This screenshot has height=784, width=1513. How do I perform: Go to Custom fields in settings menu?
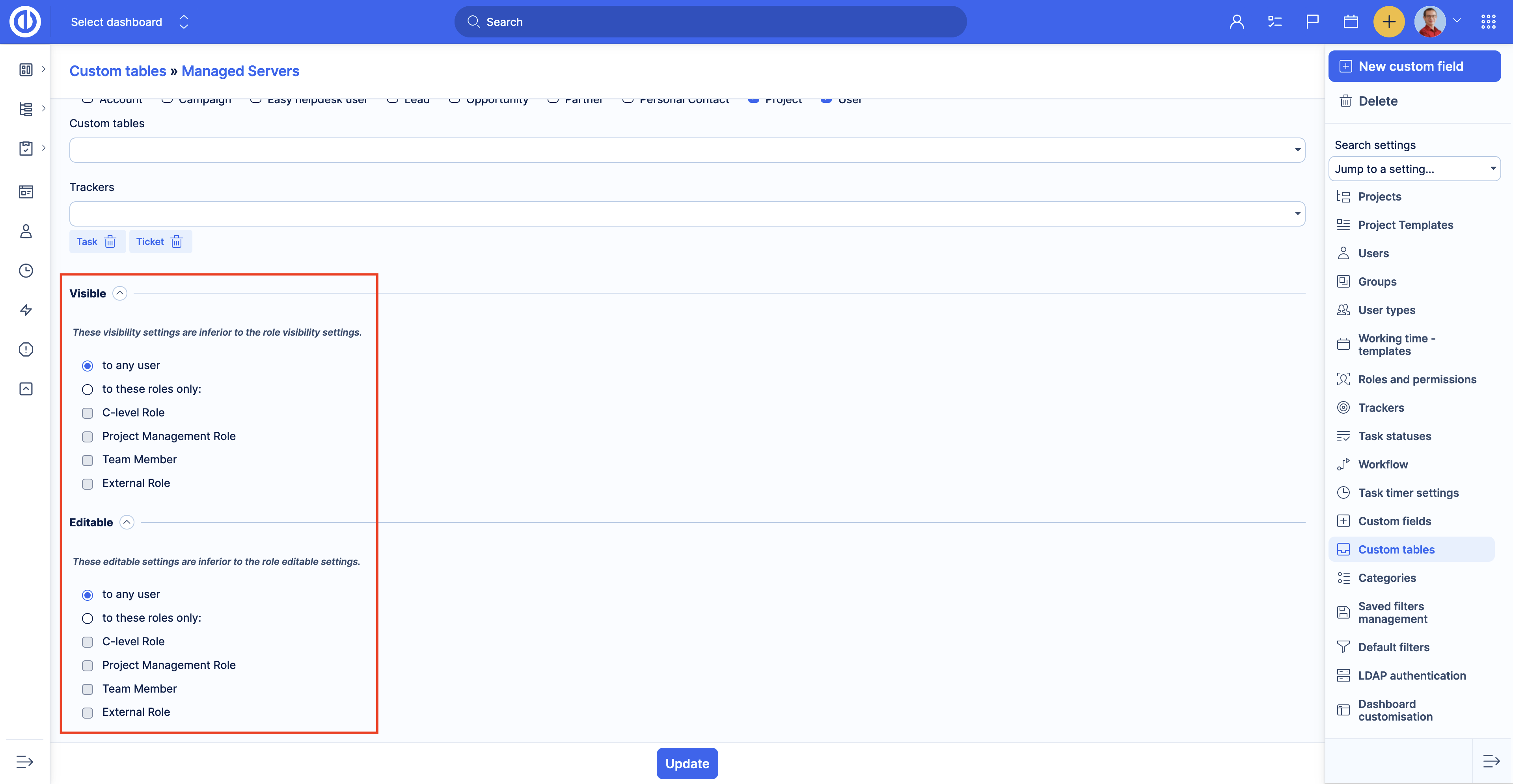point(1394,521)
